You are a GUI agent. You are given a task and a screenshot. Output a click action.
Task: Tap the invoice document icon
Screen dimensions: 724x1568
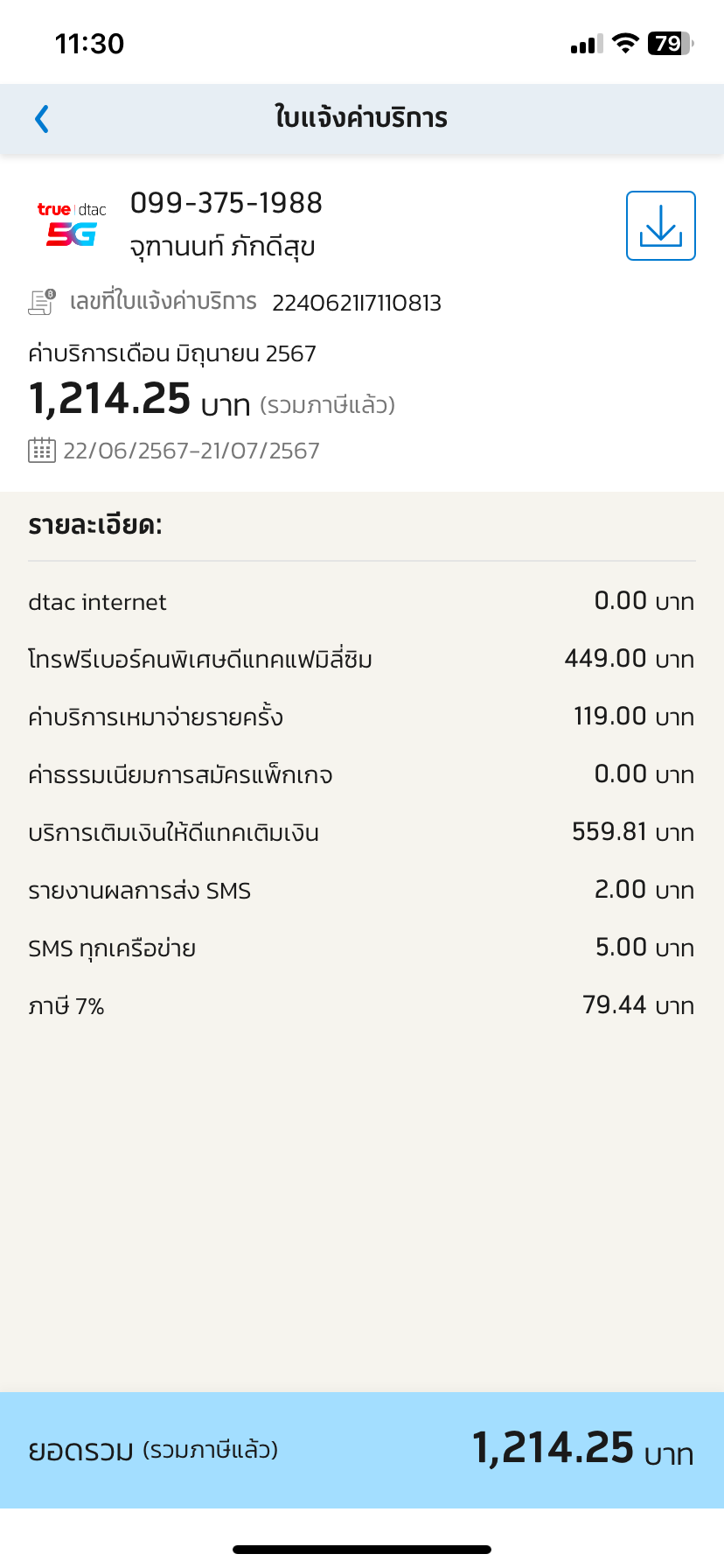click(42, 302)
